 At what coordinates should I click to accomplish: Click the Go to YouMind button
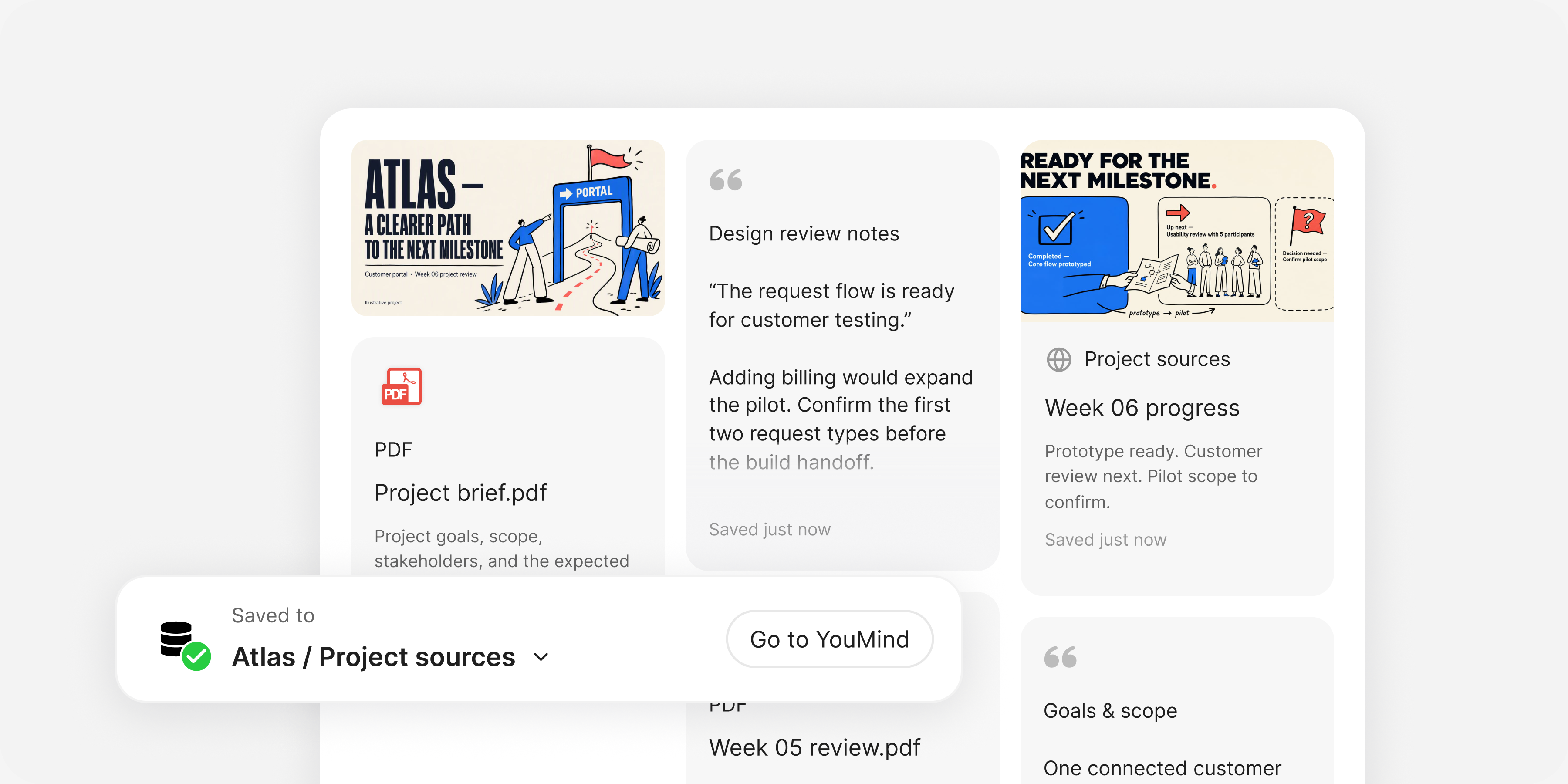[x=829, y=639]
